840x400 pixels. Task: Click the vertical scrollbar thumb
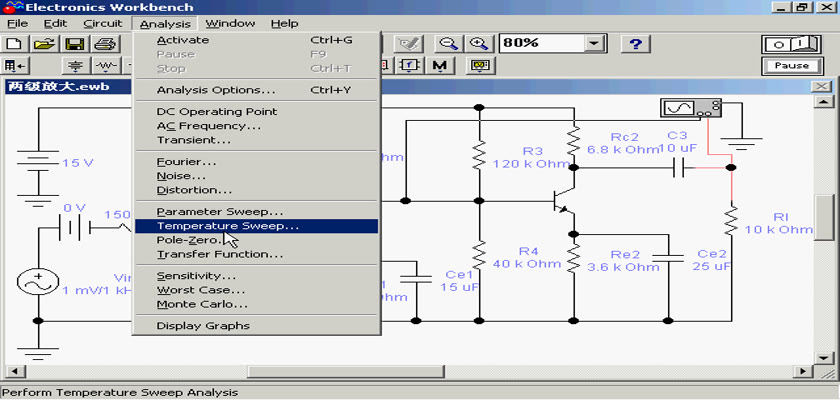pos(824,218)
